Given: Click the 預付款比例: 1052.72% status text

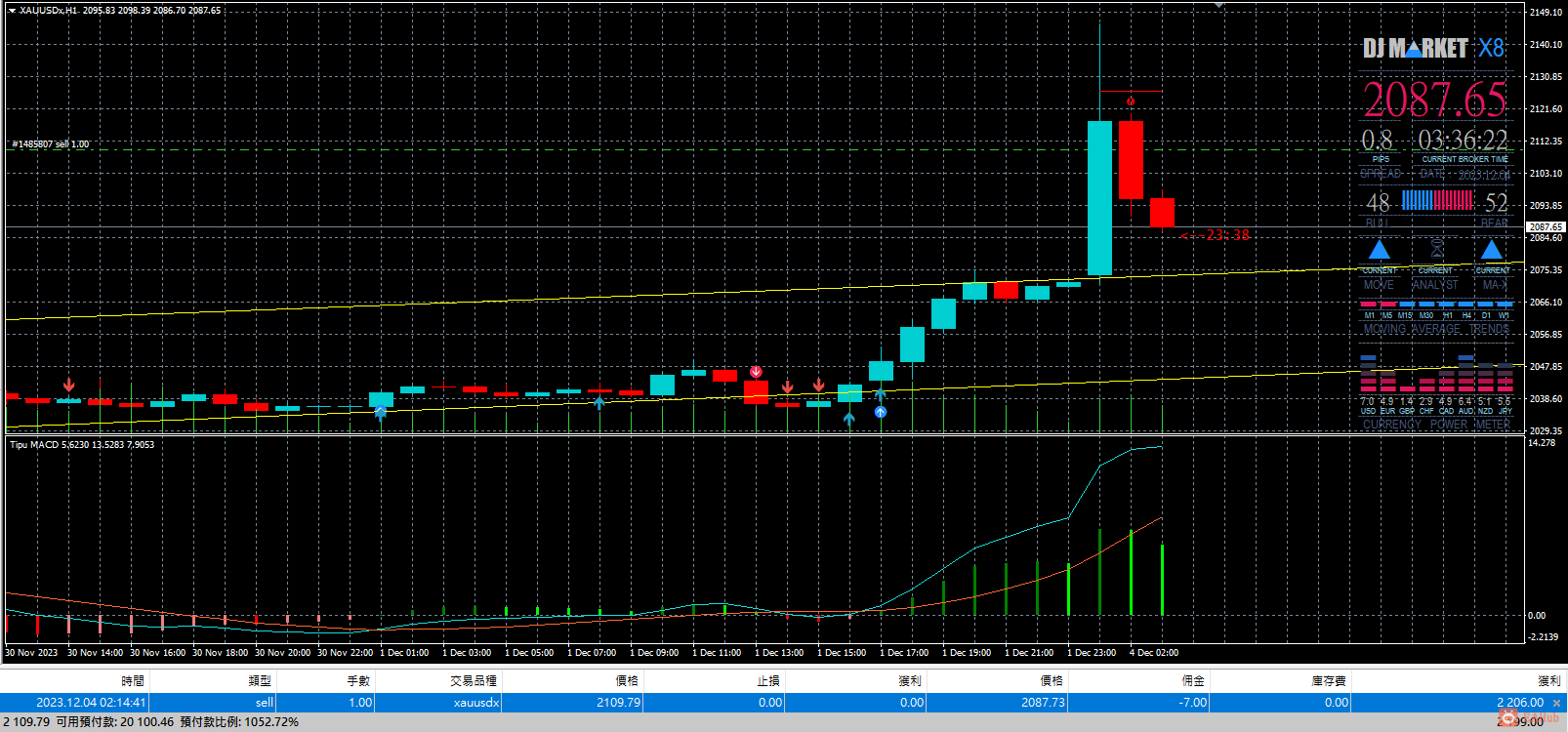Looking at the screenshot, I should 239,722.
